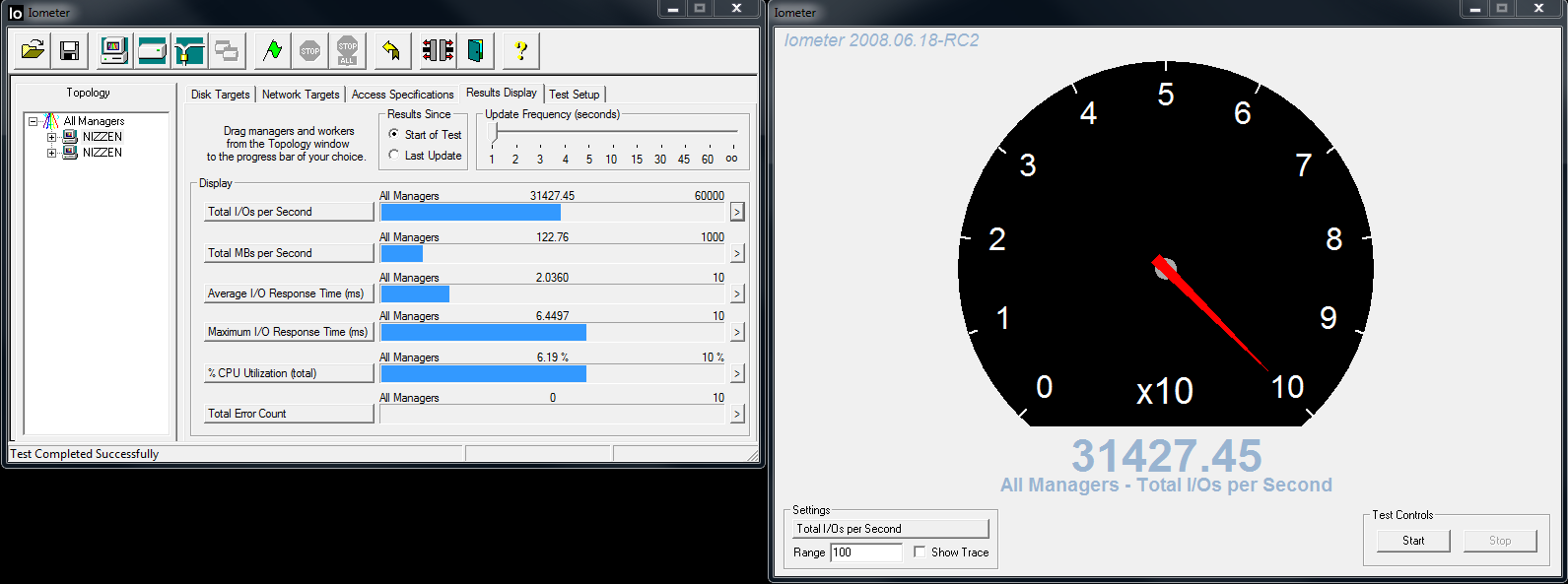The image size is (1568, 584).
Task: Open details arrow for CPU Utilization
Action: (737, 373)
